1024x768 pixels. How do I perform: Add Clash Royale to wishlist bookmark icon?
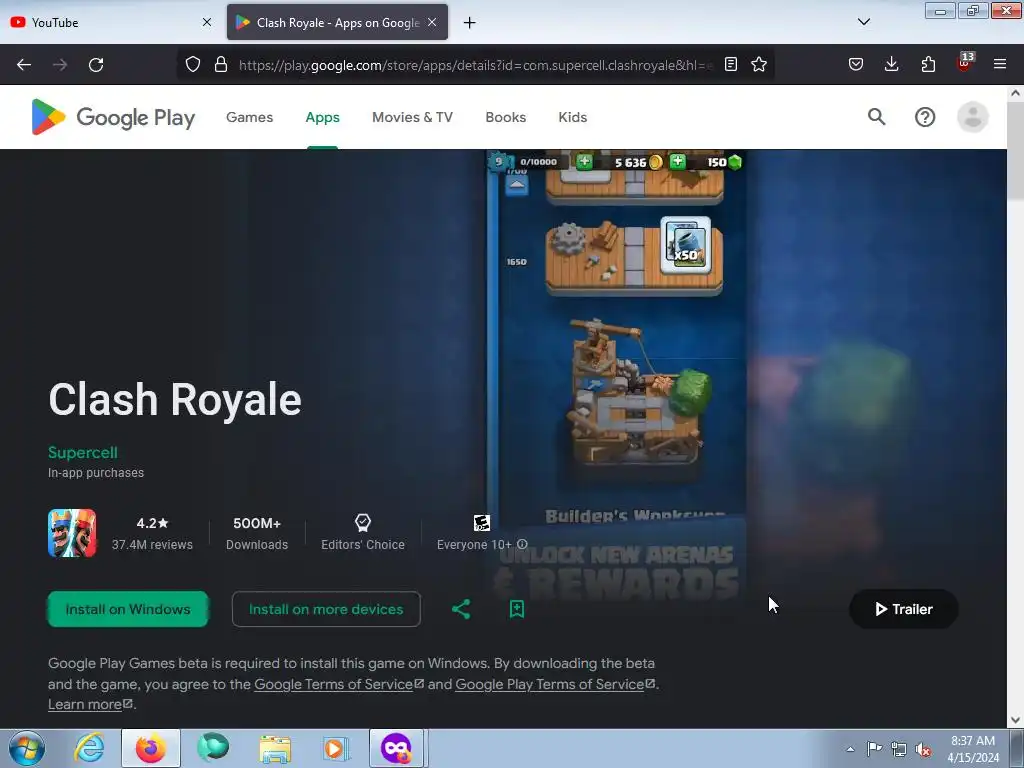[517, 609]
